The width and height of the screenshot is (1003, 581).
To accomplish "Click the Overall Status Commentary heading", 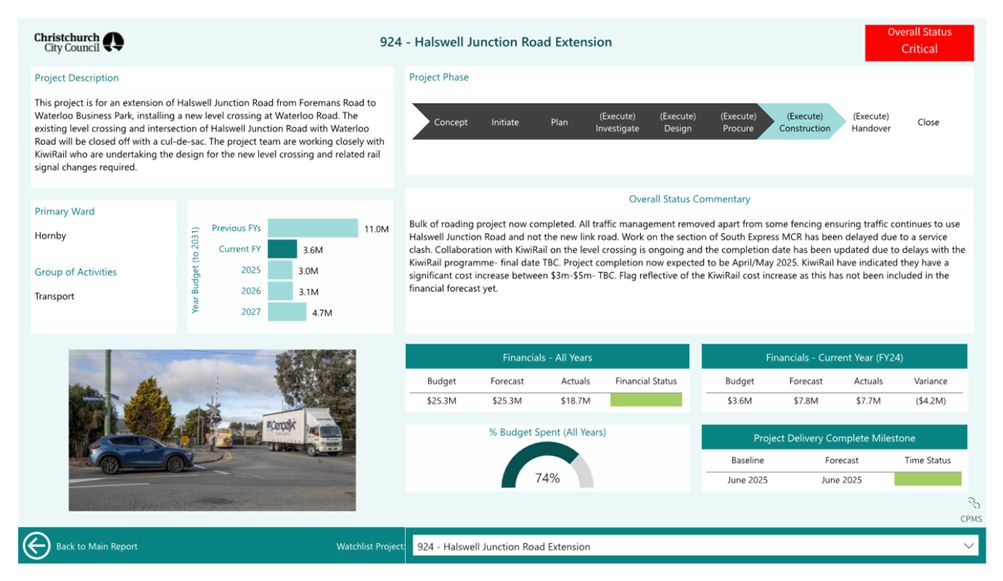I will (x=689, y=199).
